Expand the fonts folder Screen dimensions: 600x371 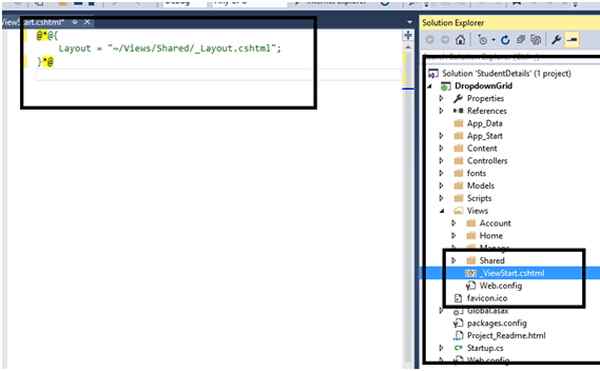(x=441, y=173)
